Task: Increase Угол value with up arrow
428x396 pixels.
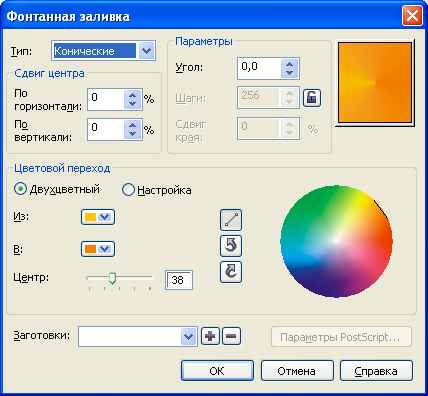Action: pos(289,64)
